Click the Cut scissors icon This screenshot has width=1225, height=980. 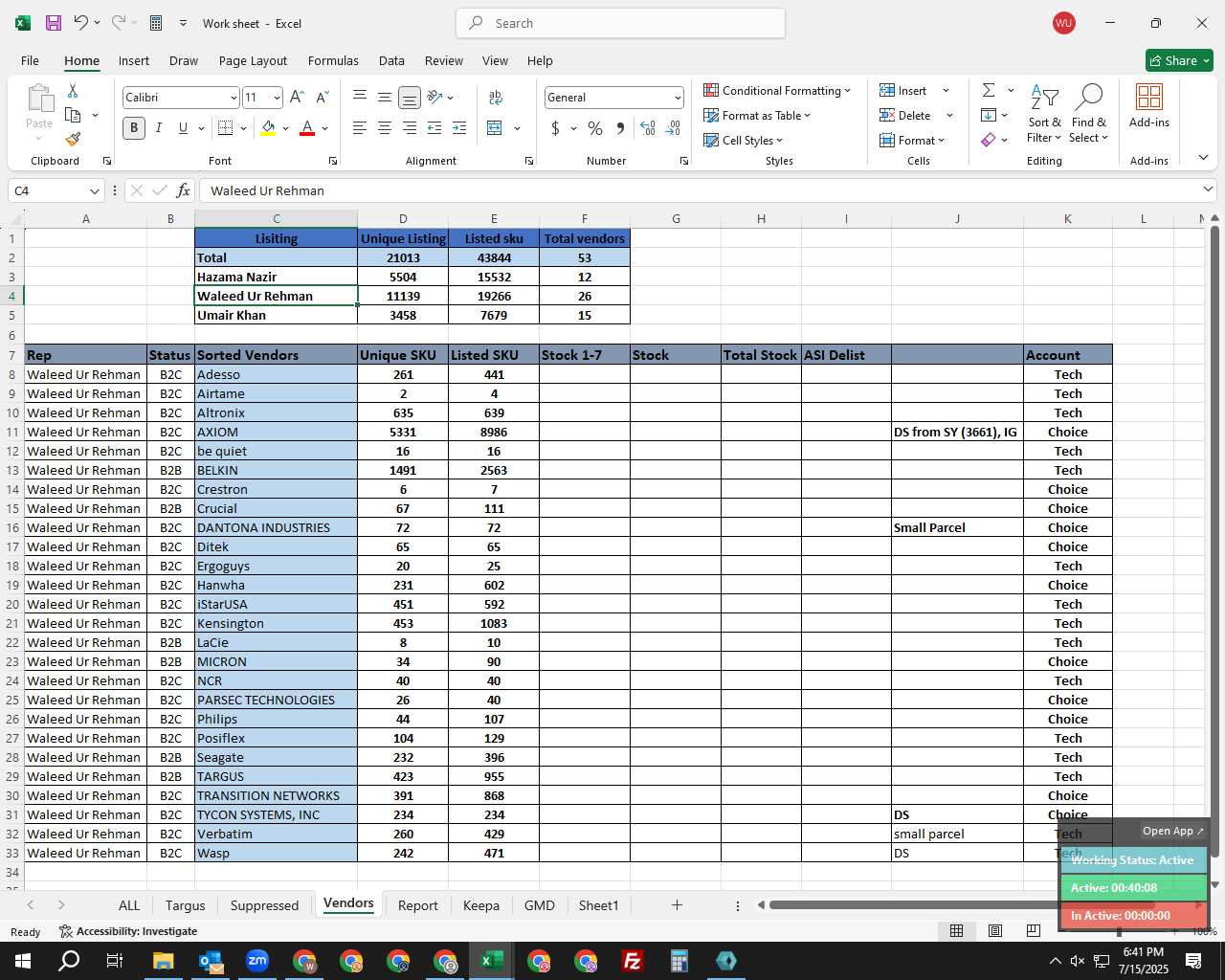(73, 91)
